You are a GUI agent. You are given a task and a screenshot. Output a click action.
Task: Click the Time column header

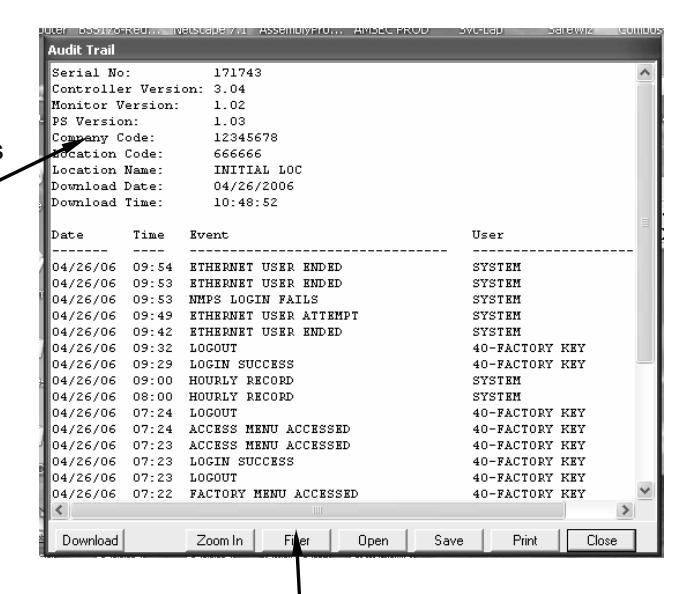click(x=149, y=235)
